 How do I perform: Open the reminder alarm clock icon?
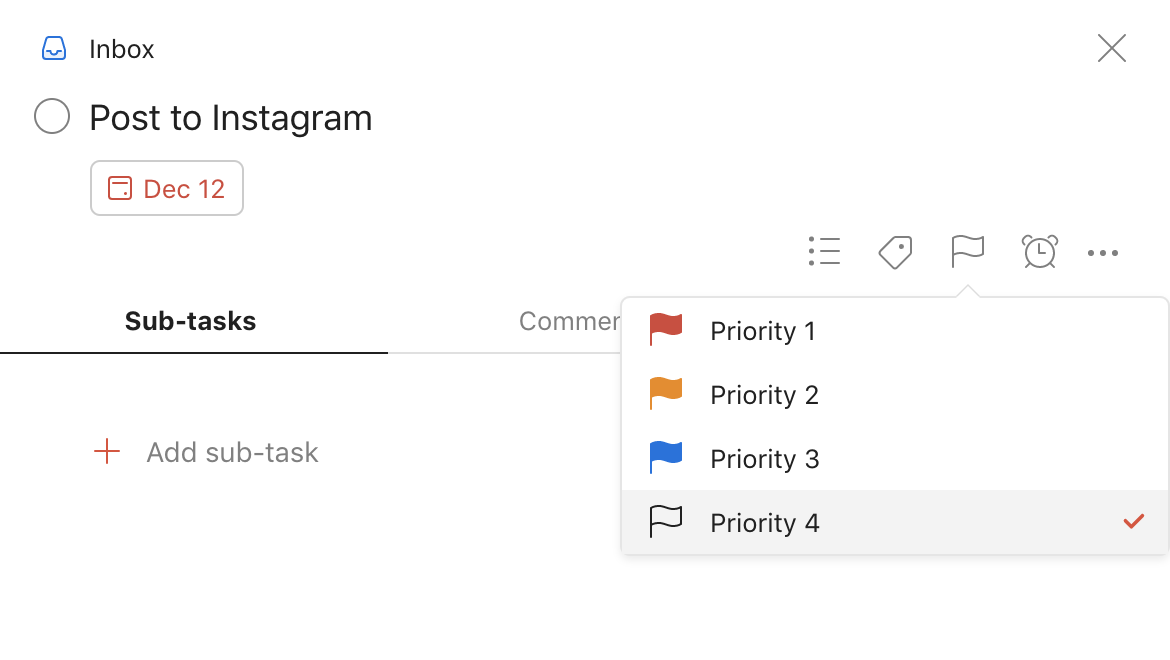[x=1039, y=252]
